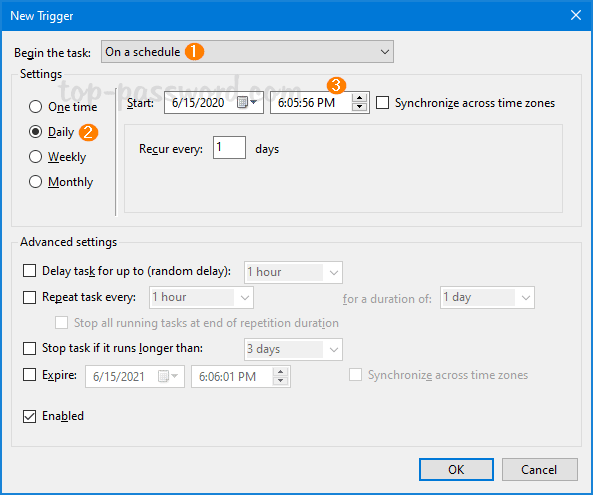593x495 pixels.
Task: Enable Delay task for up to checkbox
Action: (29, 271)
